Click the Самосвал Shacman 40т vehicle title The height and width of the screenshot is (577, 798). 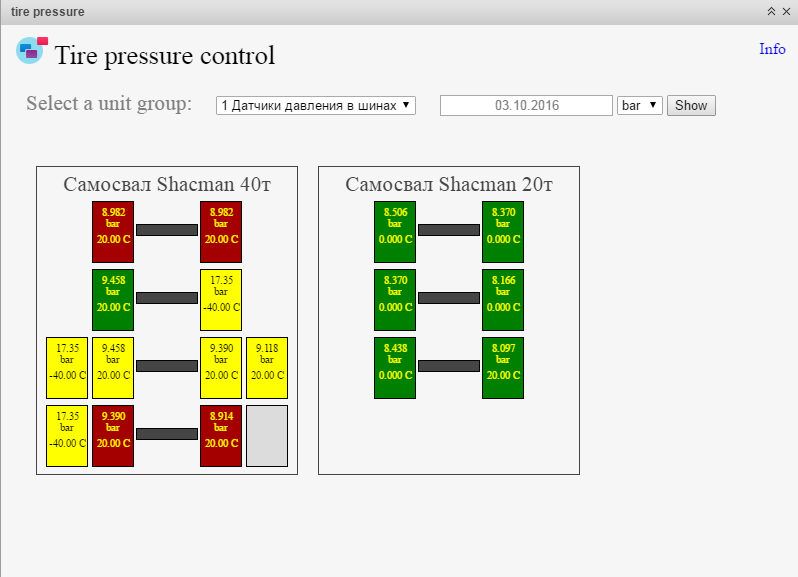coord(167,184)
